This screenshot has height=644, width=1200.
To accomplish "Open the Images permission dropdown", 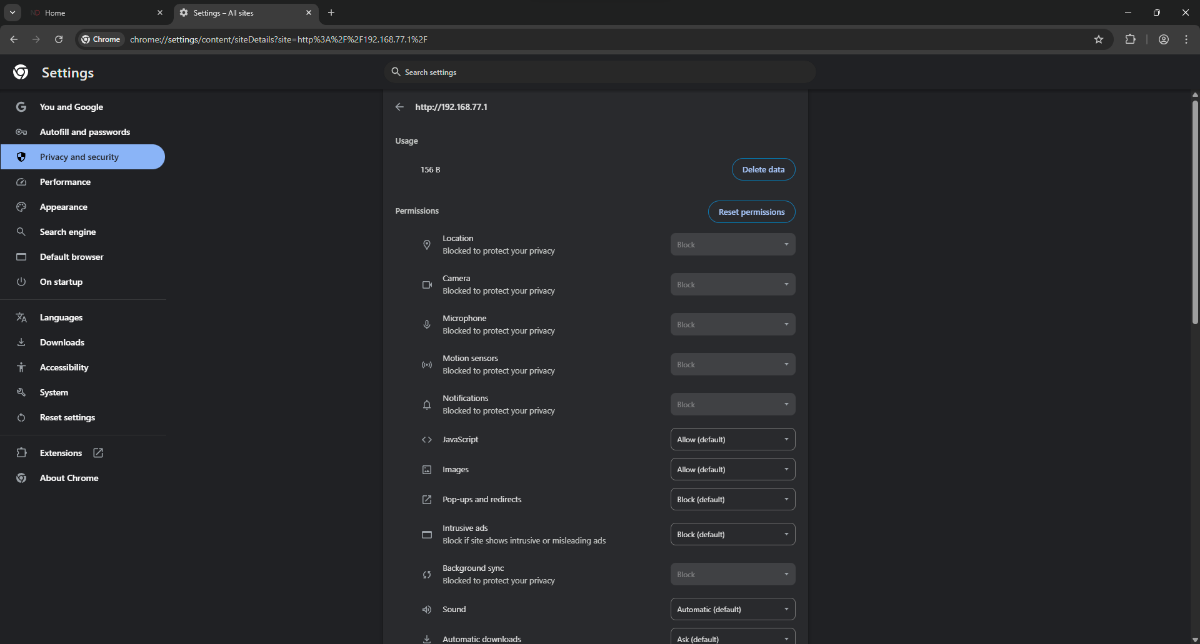I will (733, 470).
